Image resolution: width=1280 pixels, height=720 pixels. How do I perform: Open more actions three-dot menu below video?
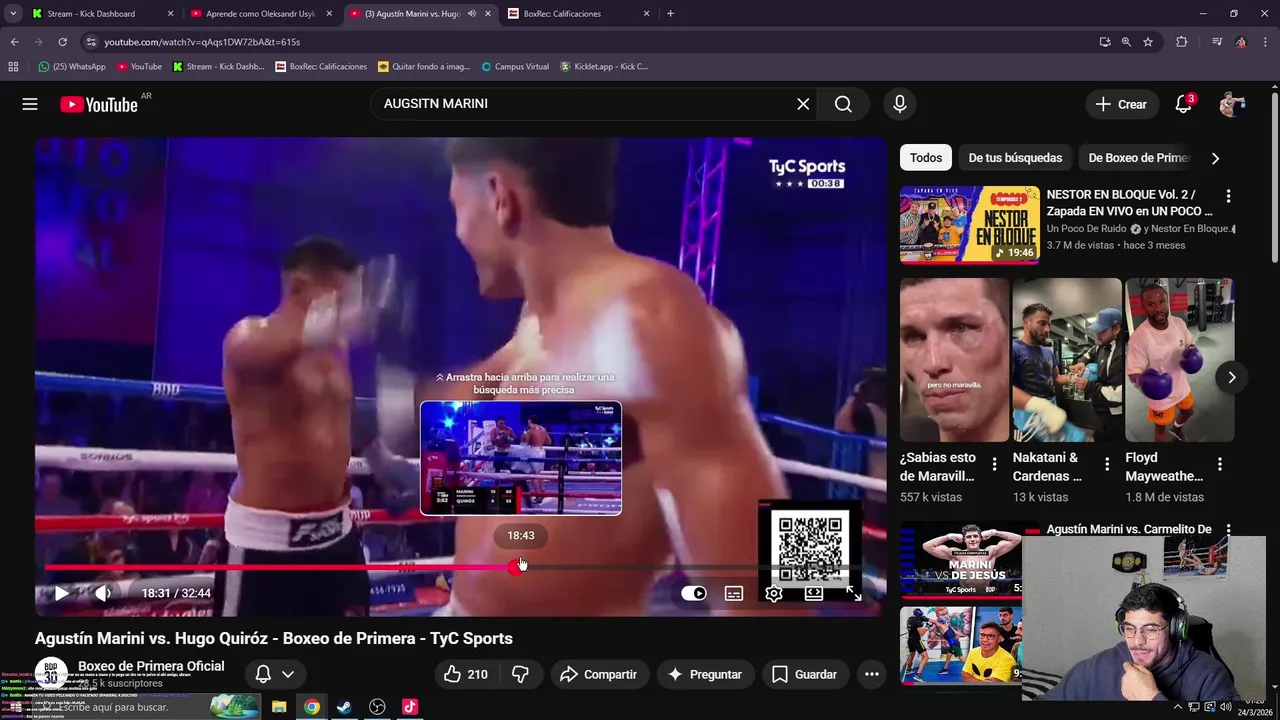tap(872, 674)
